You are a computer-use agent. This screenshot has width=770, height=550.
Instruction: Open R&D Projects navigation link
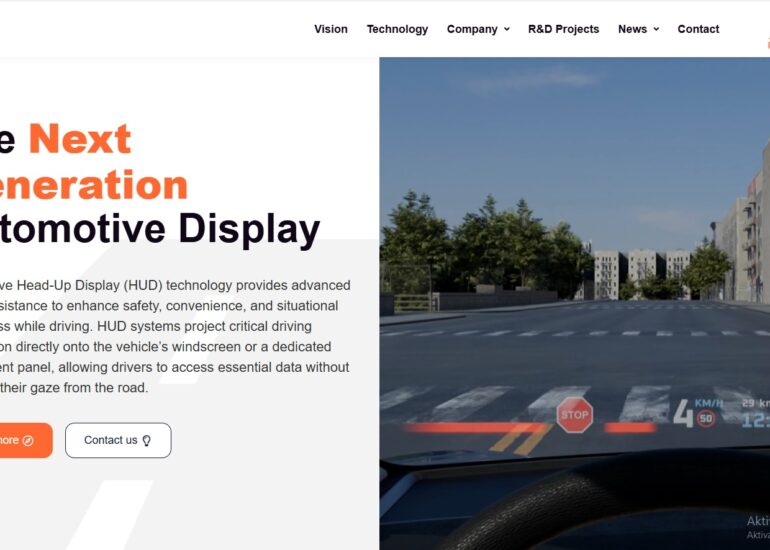(x=563, y=29)
